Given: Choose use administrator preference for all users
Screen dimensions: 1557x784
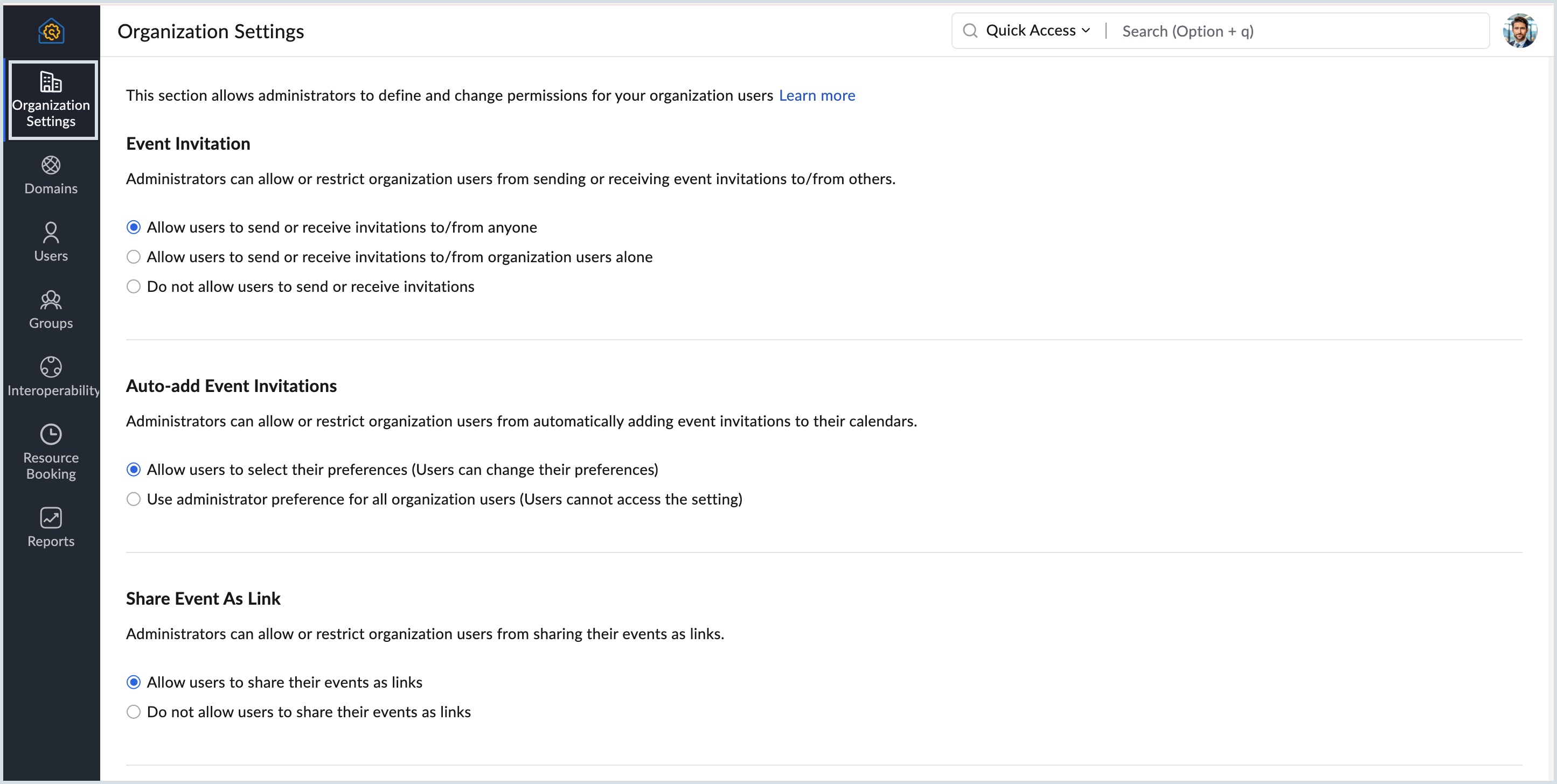Looking at the screenshot, I should click(x=134, y=499).
